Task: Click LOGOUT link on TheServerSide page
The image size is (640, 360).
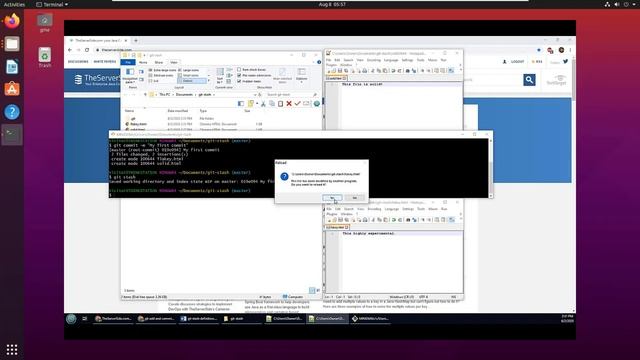Action: point(517,62)
